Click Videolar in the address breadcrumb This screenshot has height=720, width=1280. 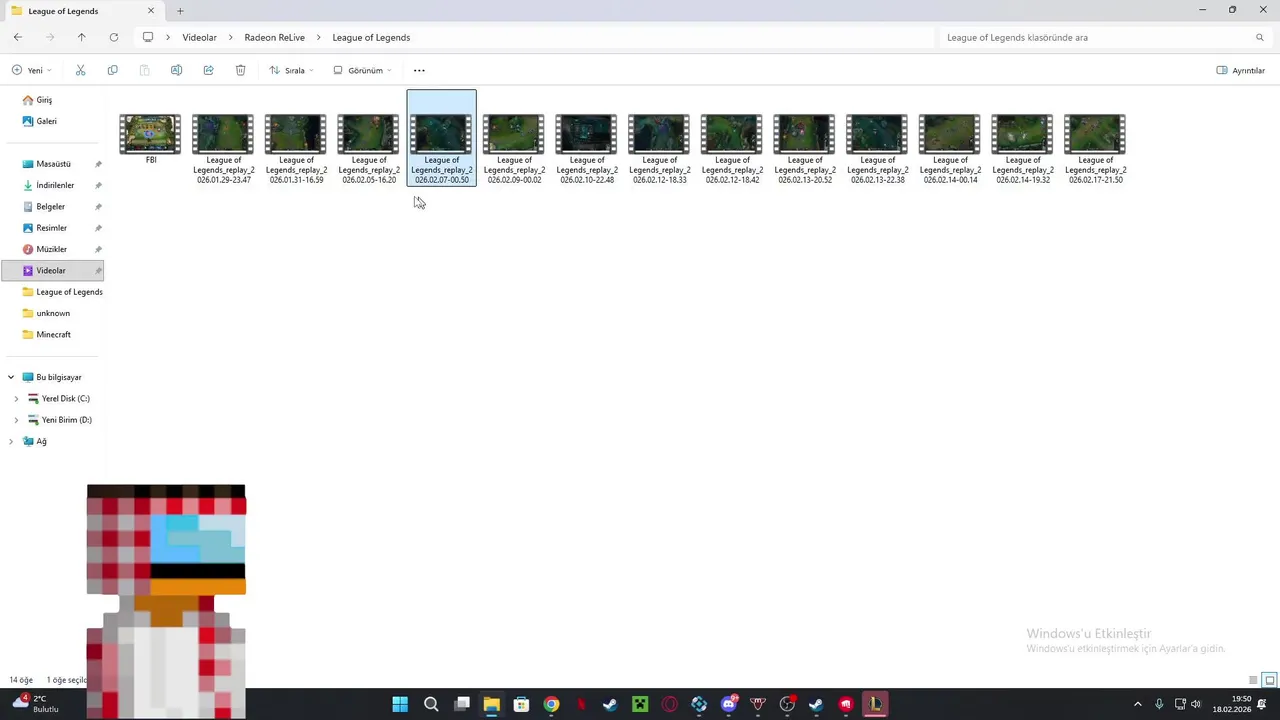tap(199, 37)
